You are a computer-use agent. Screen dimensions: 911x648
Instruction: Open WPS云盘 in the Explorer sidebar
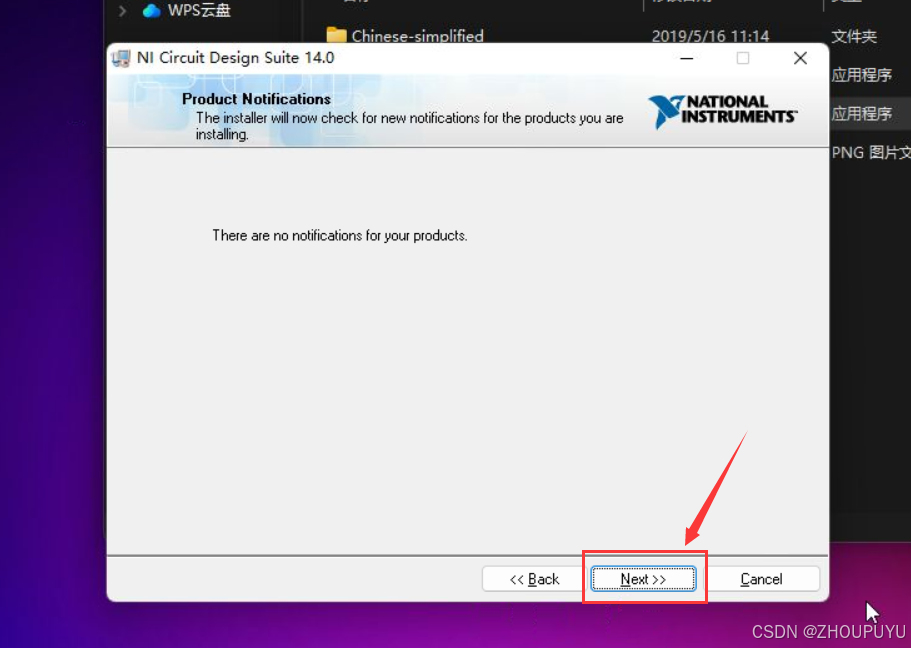pos(199,10)
